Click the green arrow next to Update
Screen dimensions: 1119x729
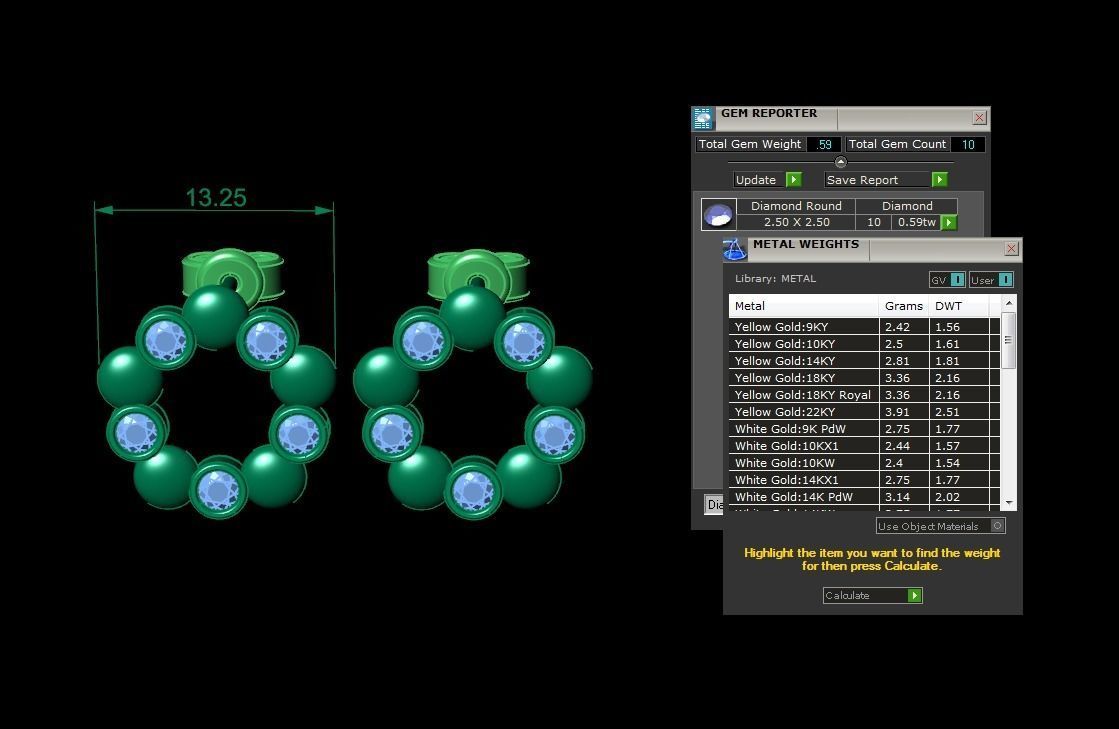coord(794,180)
